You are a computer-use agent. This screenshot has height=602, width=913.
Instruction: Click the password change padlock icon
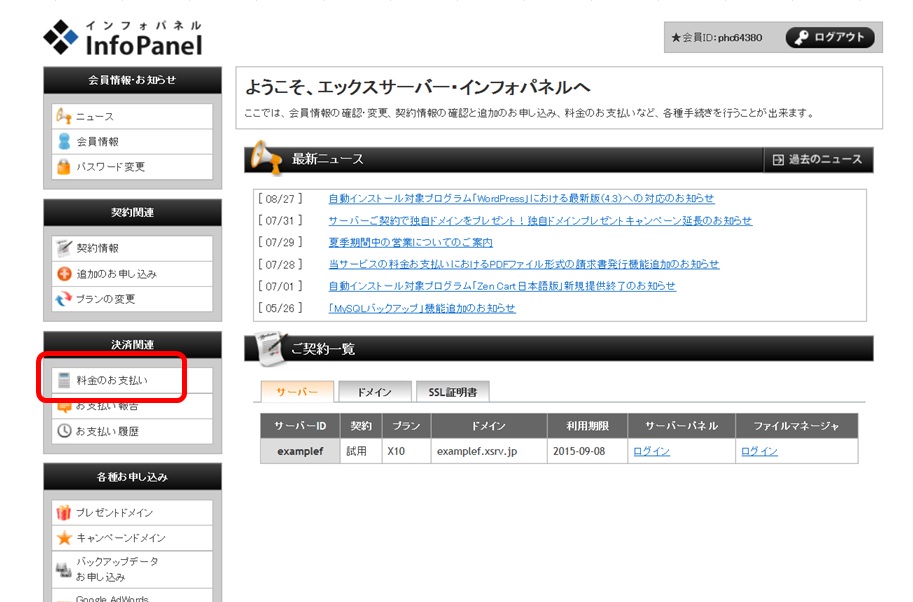pos(64,167)
